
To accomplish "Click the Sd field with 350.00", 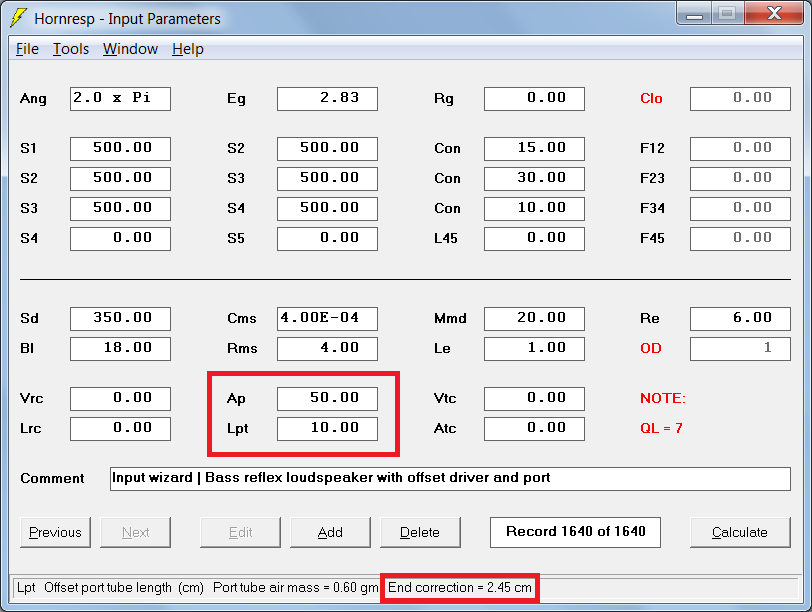I will (120, 318).
